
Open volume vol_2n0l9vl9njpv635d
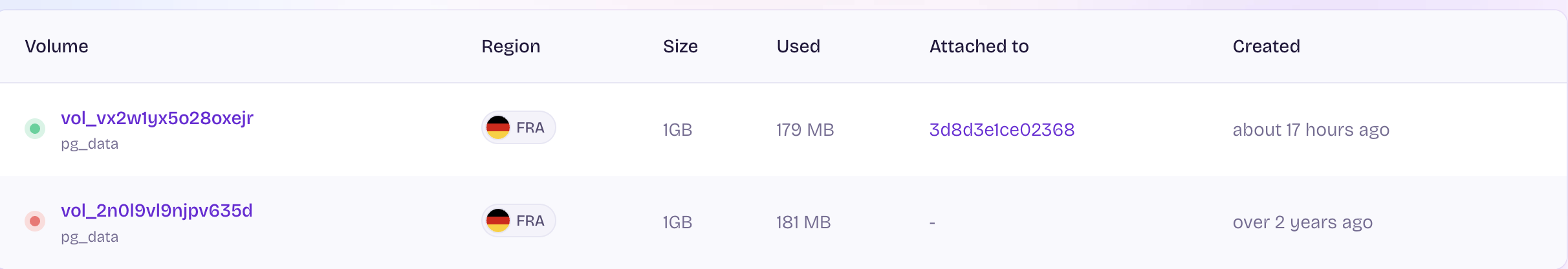[x=157, y=211]
